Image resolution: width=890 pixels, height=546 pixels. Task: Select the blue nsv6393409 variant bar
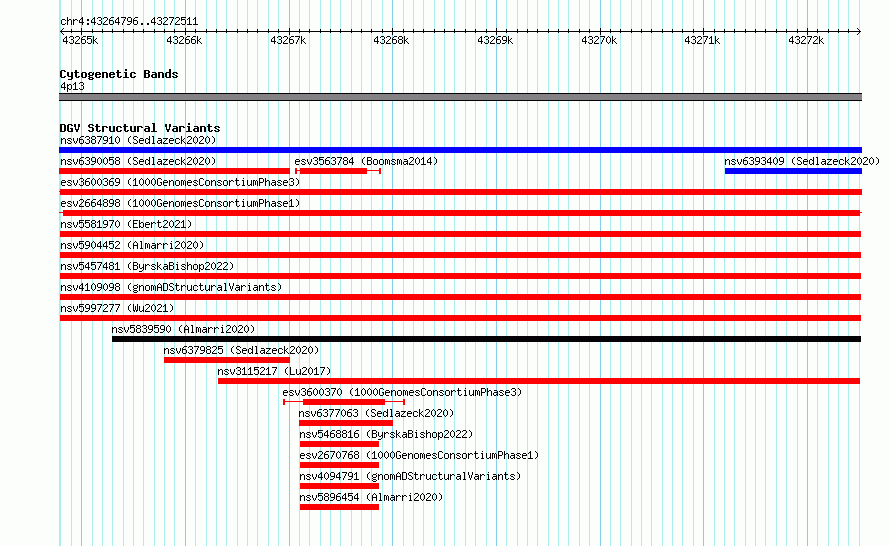(x=793, y=171)
